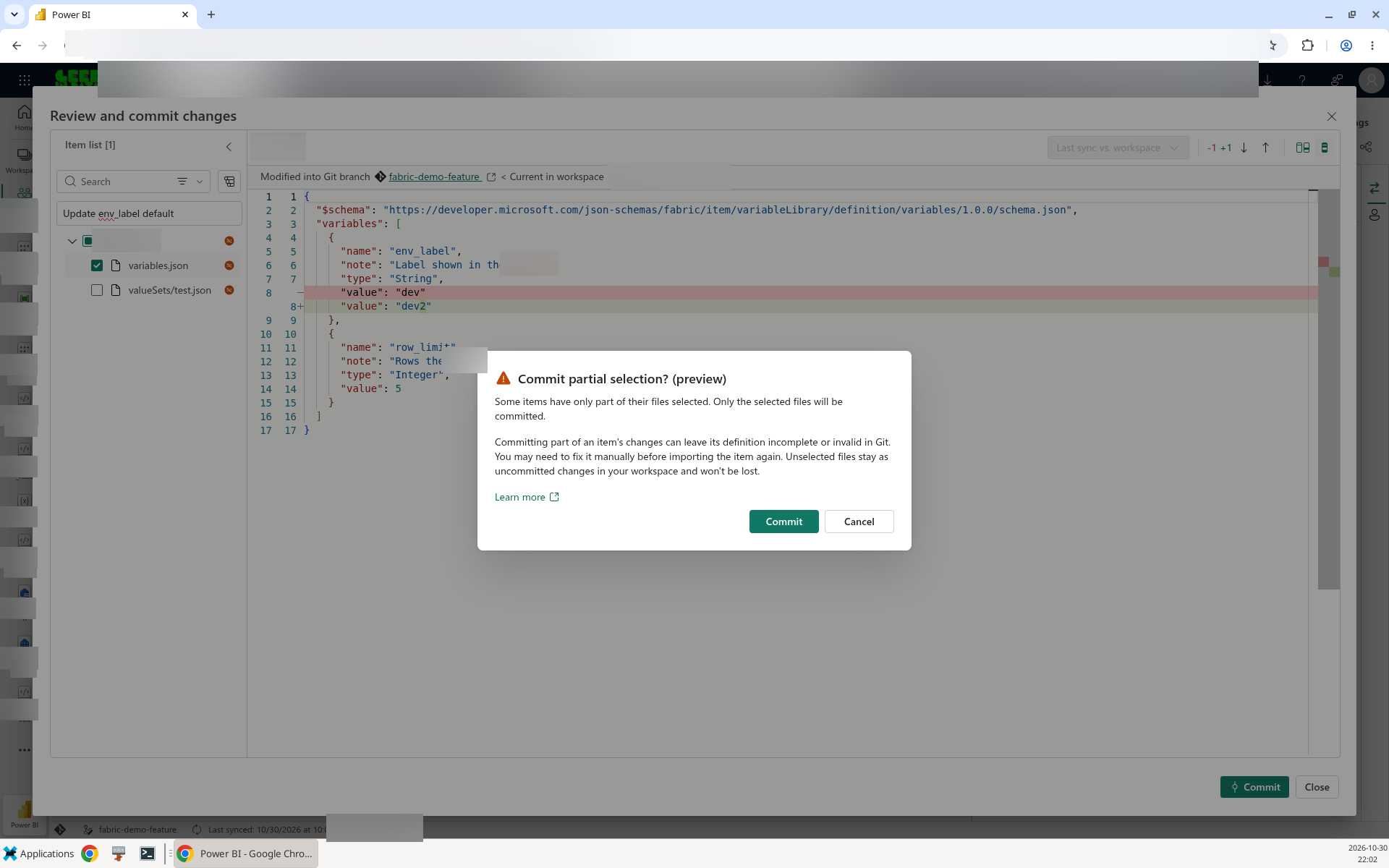
Task: Collapse the parent item tree node chevron
Action: click(72, 241)
